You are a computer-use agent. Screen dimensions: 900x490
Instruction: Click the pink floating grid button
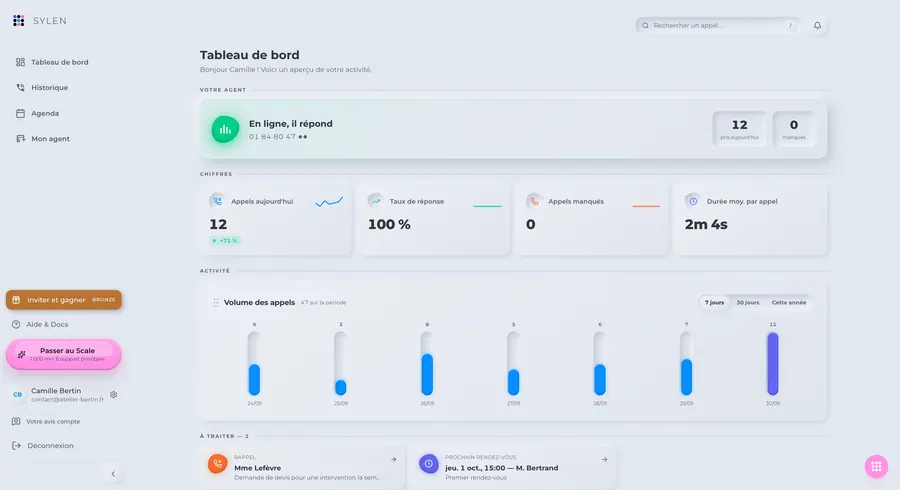point(876,466)
